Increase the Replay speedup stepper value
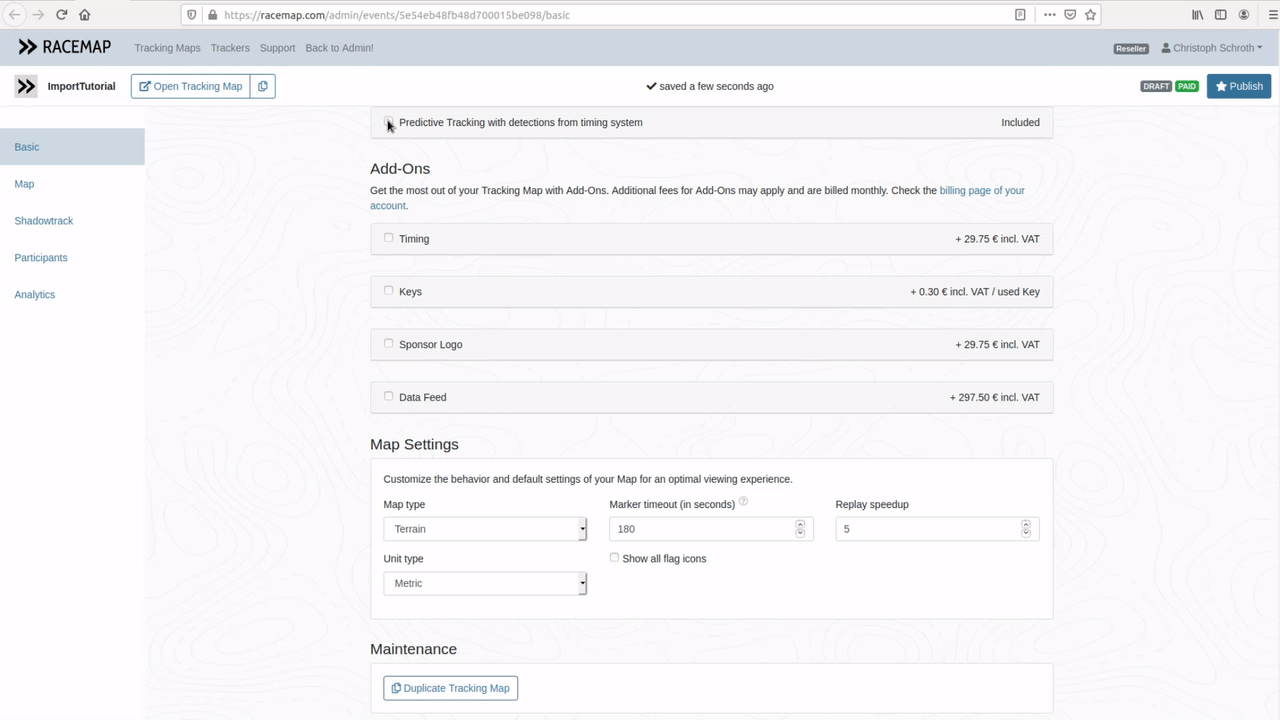The image size is (1280, 720). [1026, 524]
